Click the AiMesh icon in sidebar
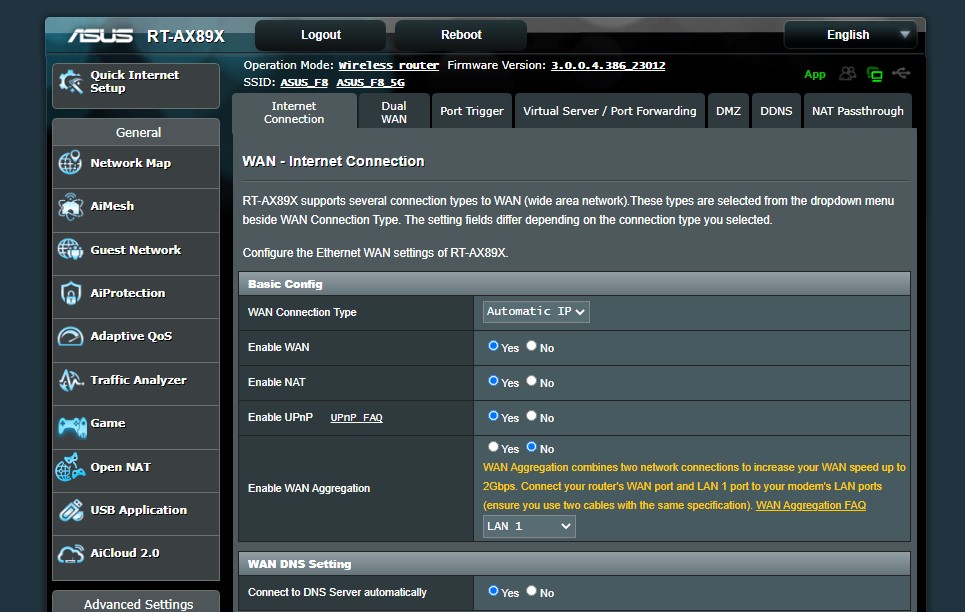Viewport: 965px width, 612px height. click(70, 206)
